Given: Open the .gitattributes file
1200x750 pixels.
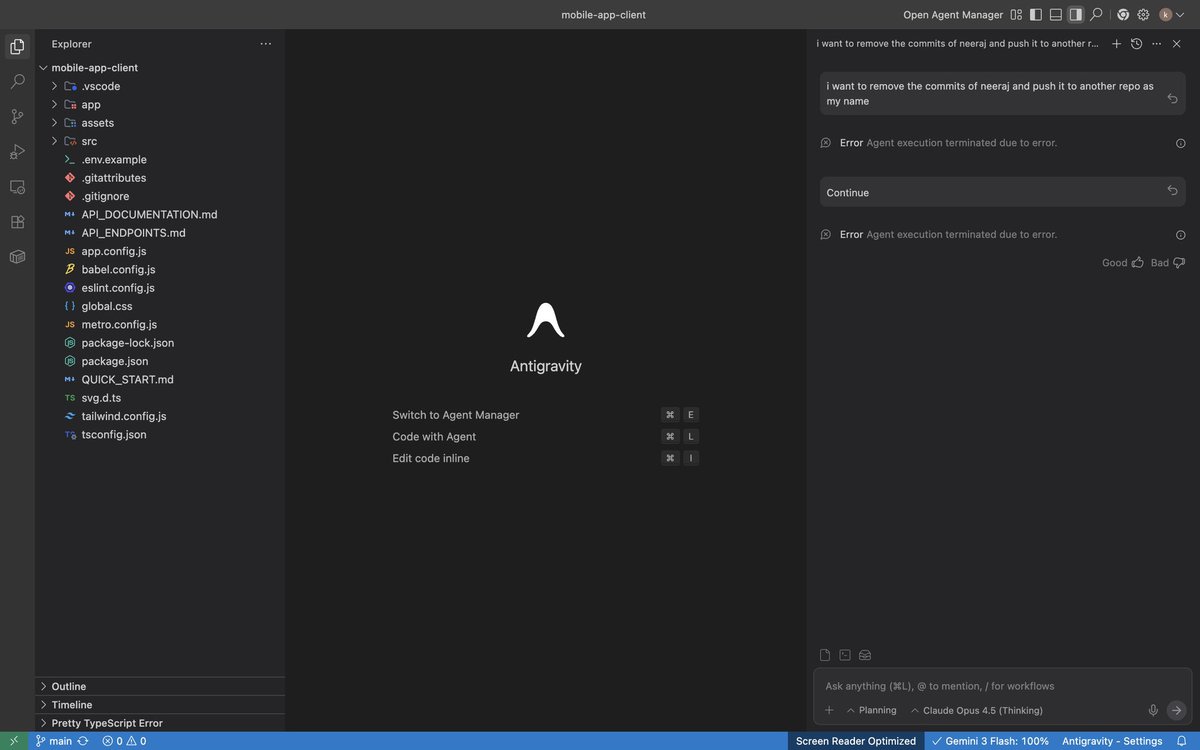Looking at the screenshot, I should coord(160,178).
